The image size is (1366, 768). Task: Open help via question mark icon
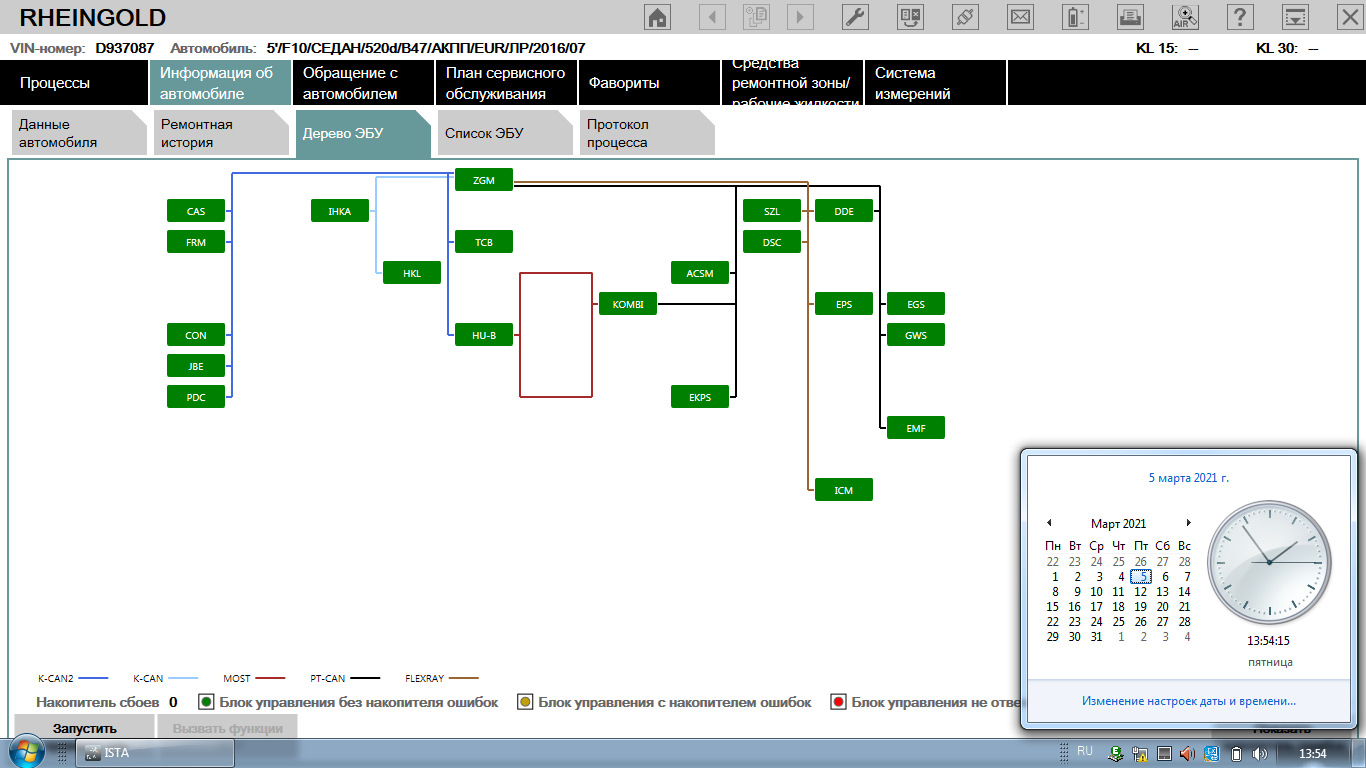pos(1240,17)
